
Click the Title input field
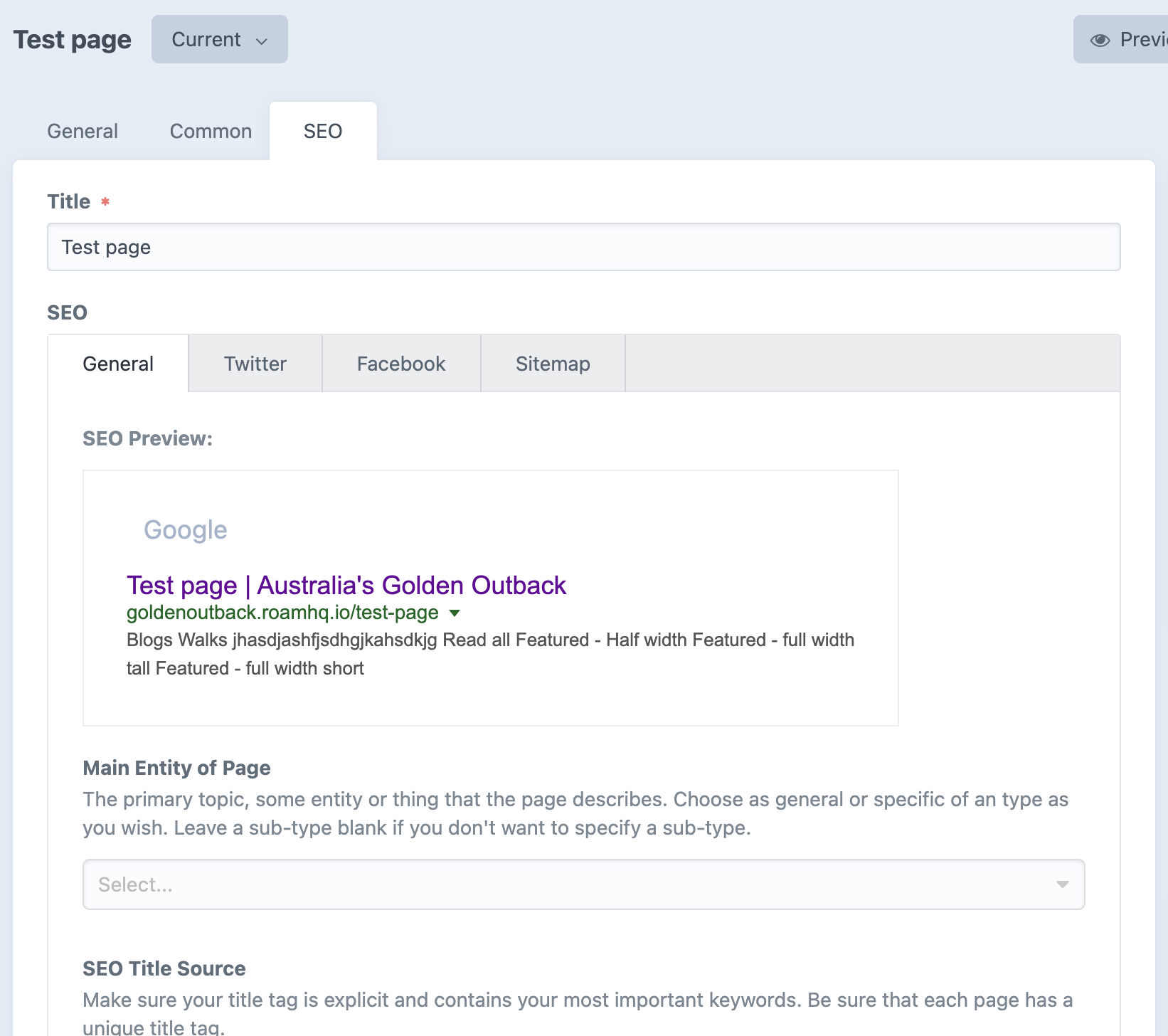click(x=583, y=247)
